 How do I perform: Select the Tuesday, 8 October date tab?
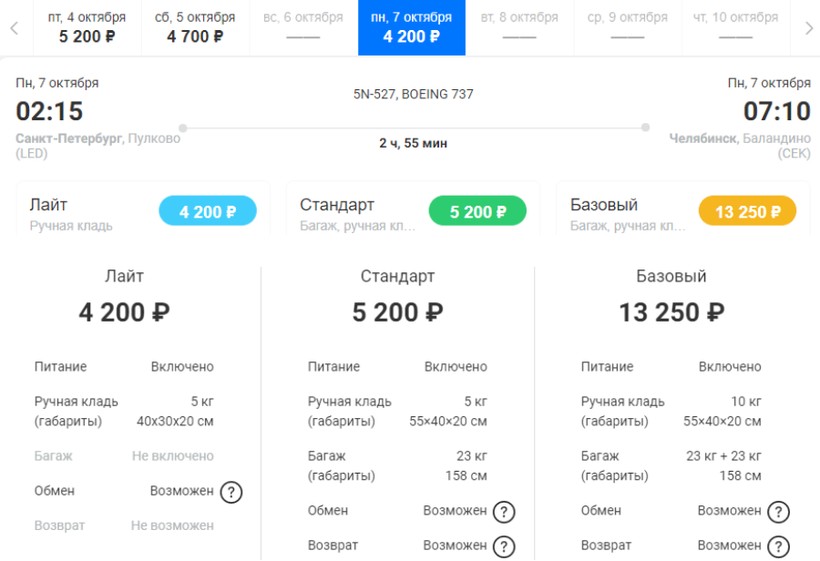(519, 27)
